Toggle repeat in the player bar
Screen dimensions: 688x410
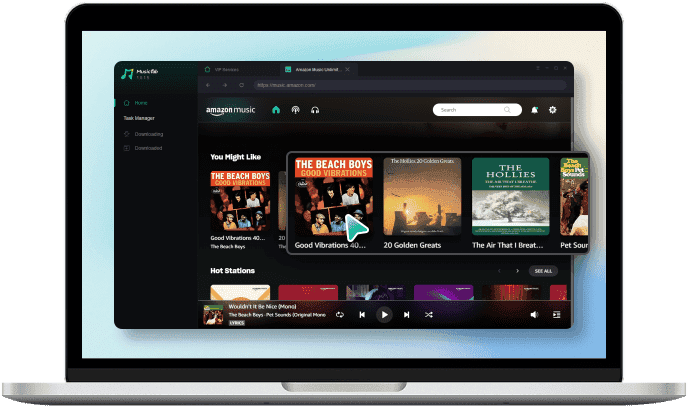point(340,315)
